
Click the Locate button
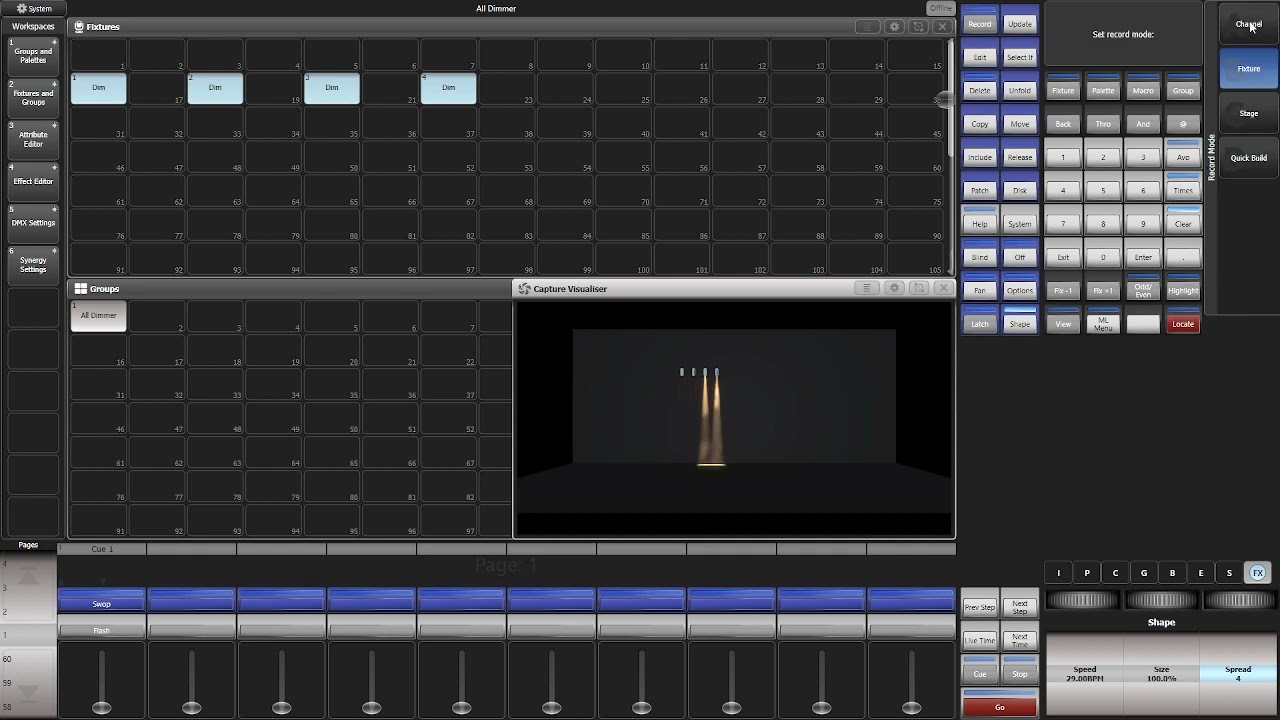(1183, 323)
